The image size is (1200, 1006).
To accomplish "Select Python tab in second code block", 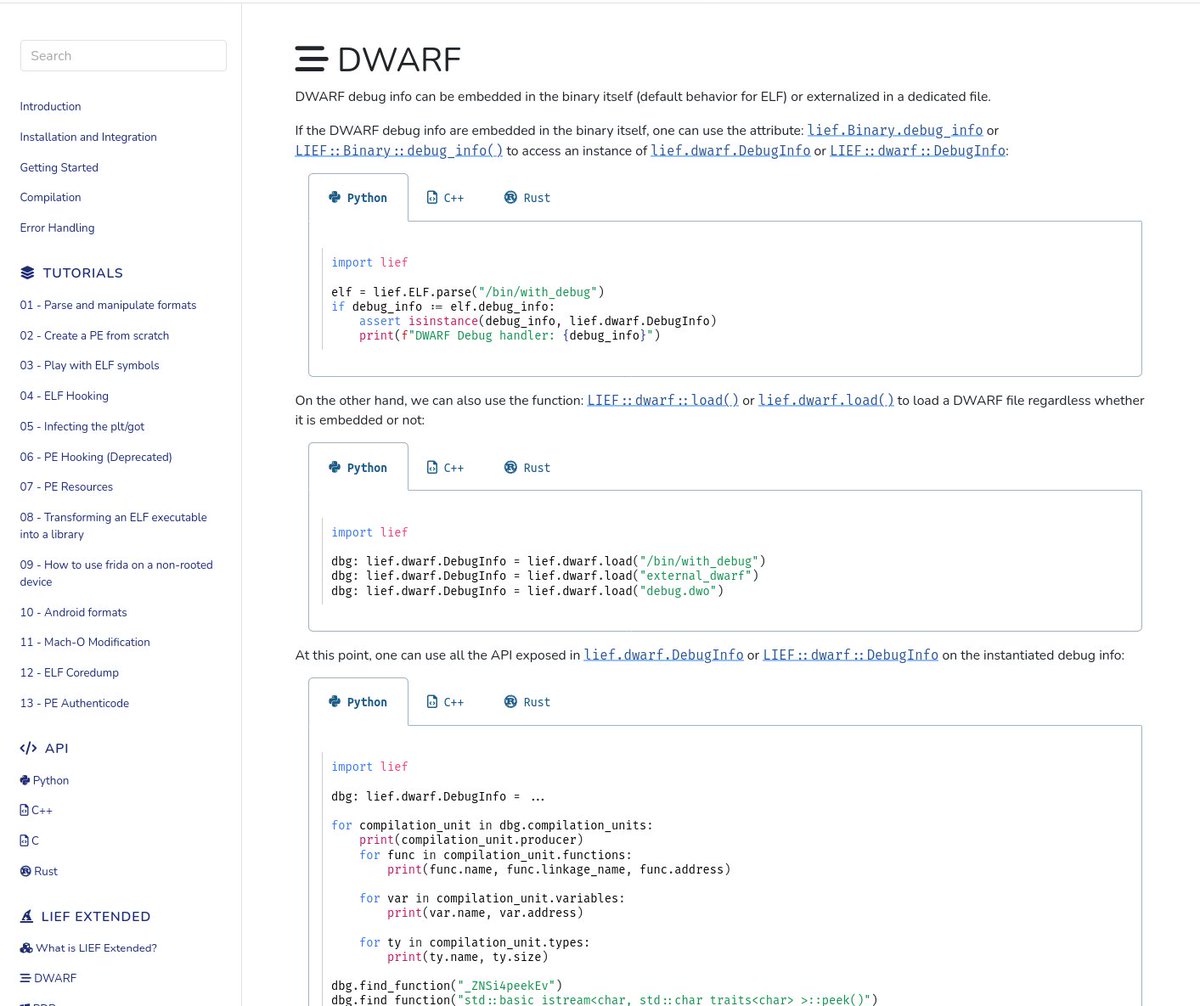I will coord(358,467).
